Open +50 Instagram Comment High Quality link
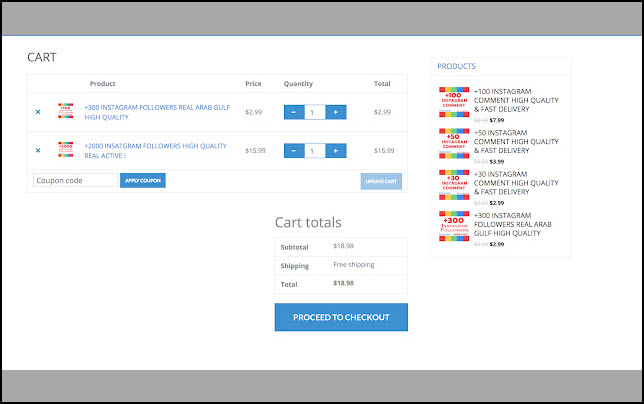The image size is (644, 404). coord(516,142)
